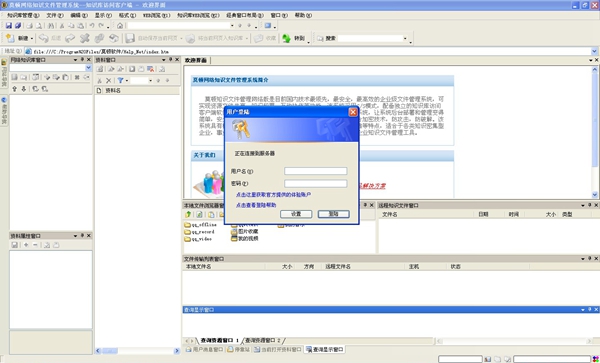Click the home icon in address toolbar
The image size is (600, 363).
click(120, 26)
